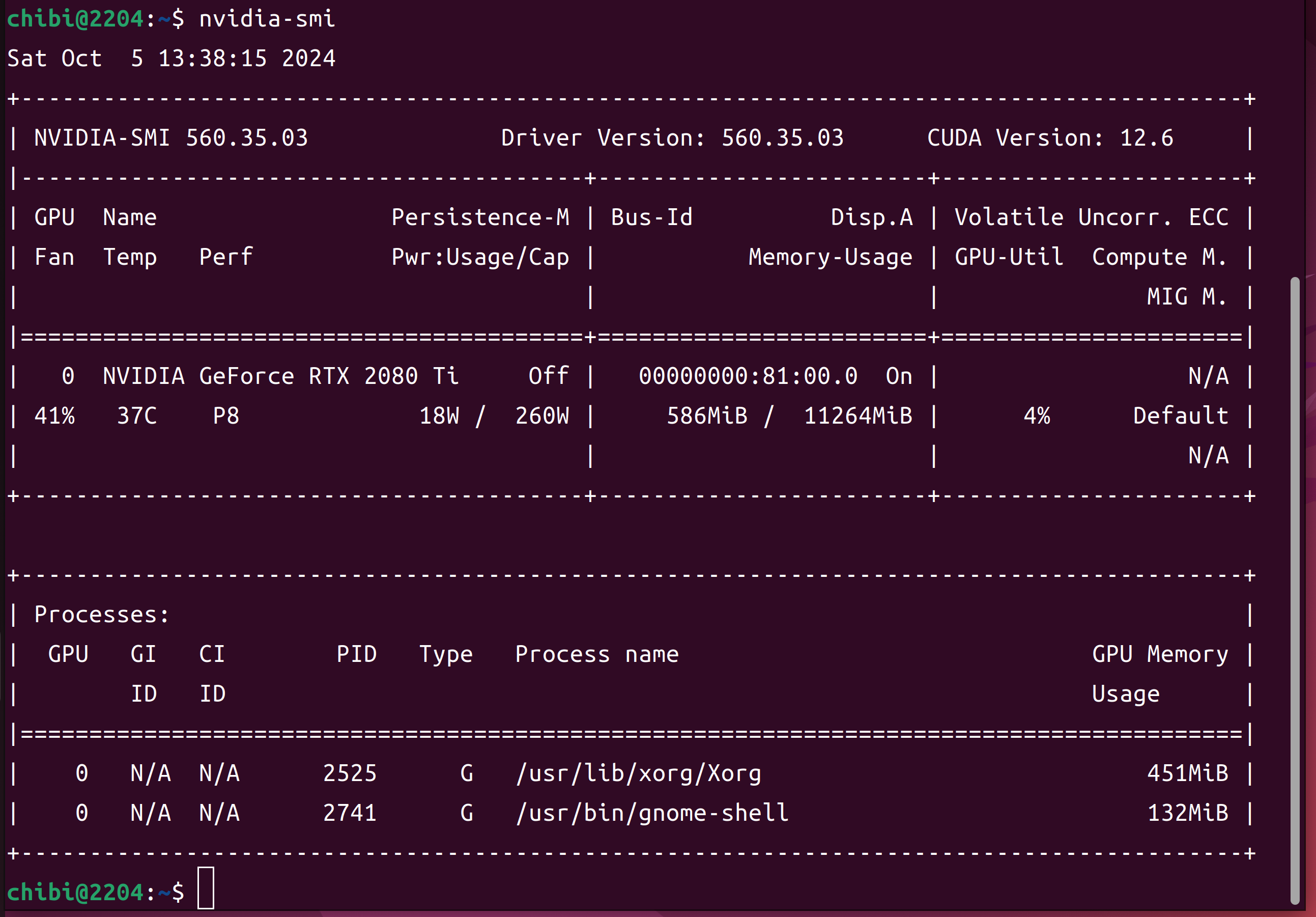
Task: Click the Sat Oct 5 timestamp line
Action: click(x=171, y=59)
